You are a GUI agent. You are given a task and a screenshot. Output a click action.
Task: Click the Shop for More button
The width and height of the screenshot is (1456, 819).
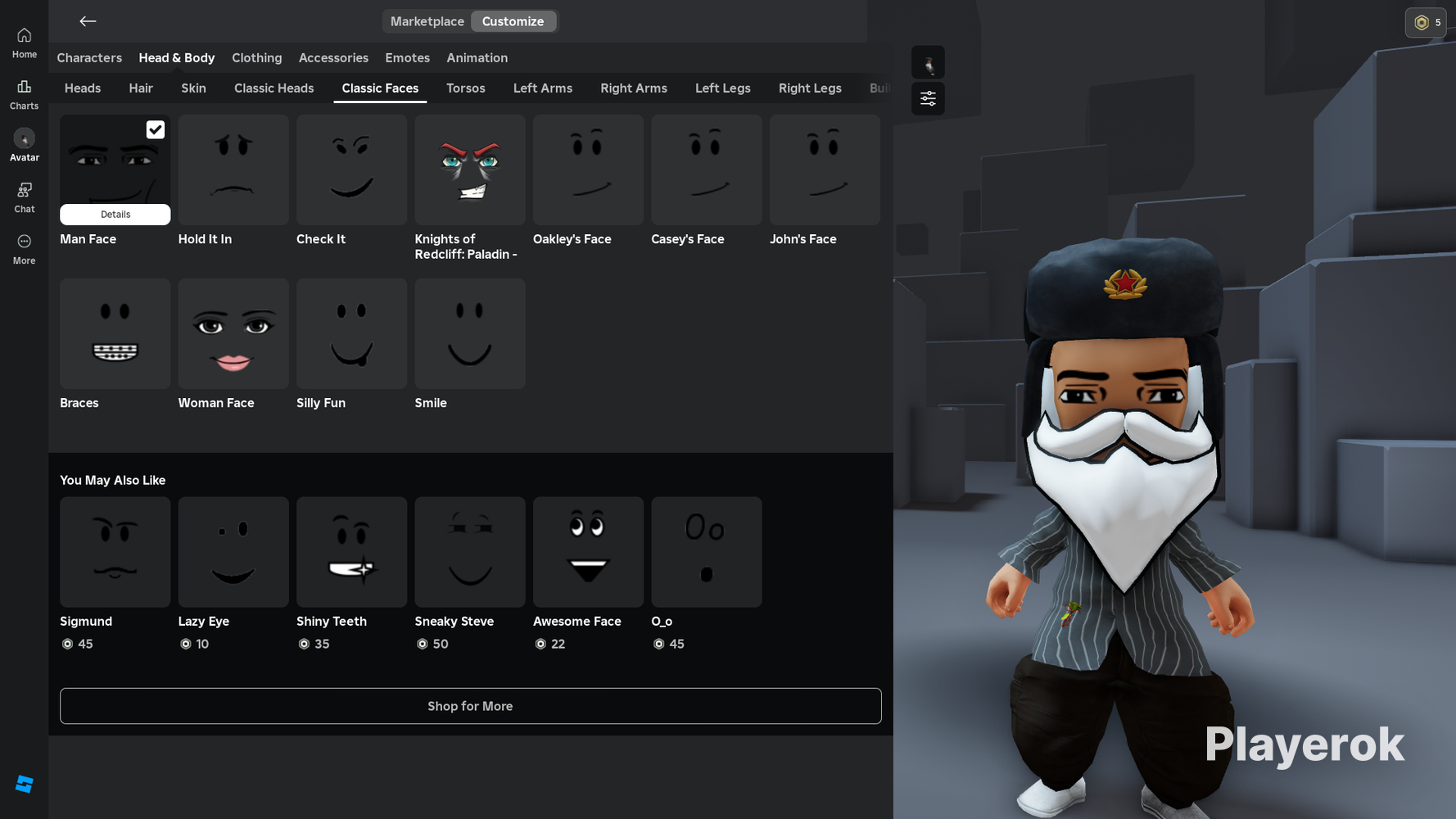(x=470, y=706)
